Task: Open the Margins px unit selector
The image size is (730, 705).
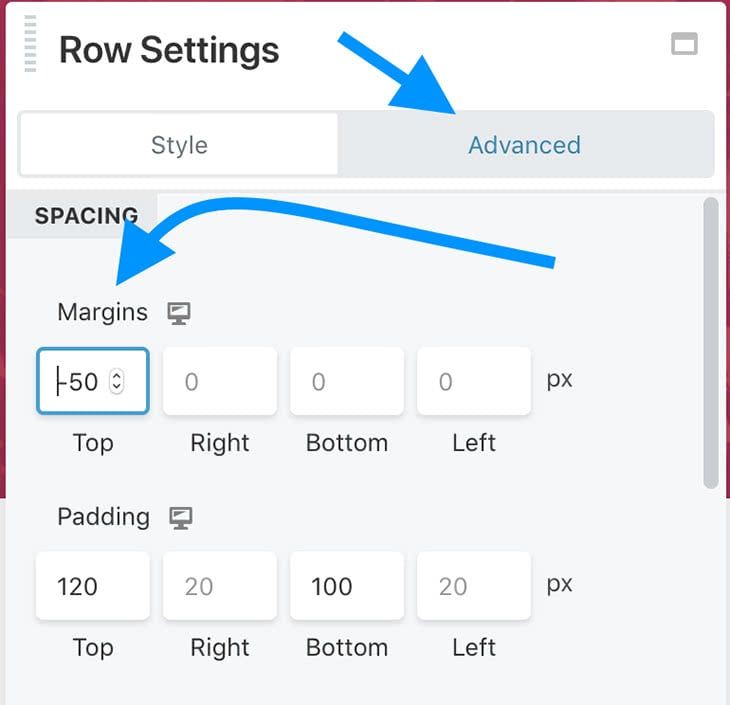Action: pyautogui.click(x=559, y=381)
